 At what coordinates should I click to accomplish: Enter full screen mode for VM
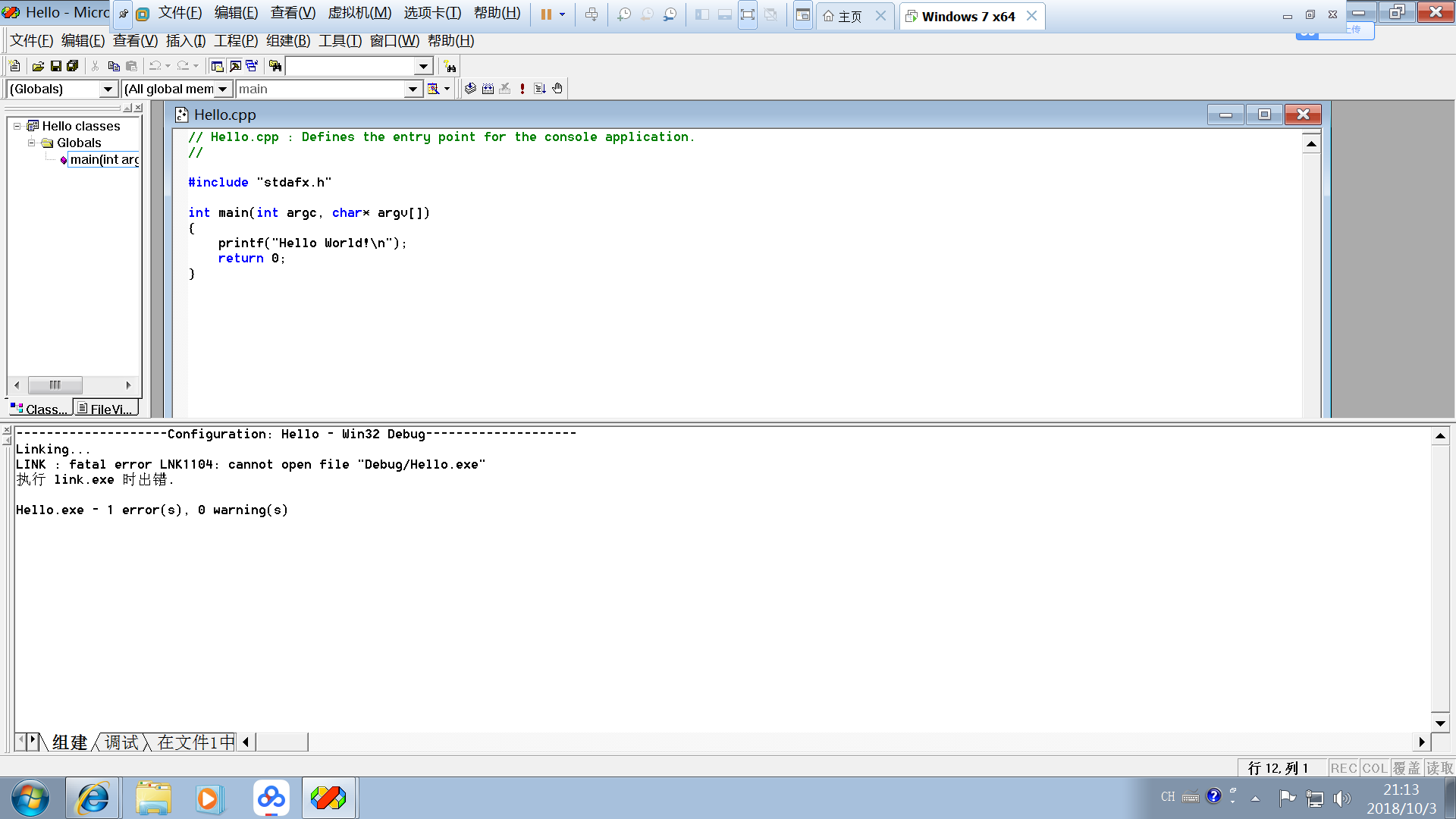pos(748,14)
